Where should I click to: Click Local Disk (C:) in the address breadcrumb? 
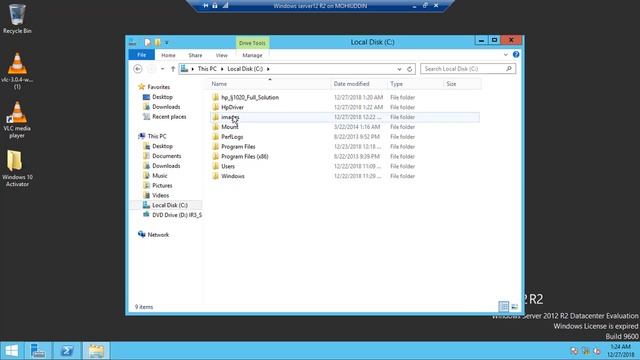click(245, 69)
